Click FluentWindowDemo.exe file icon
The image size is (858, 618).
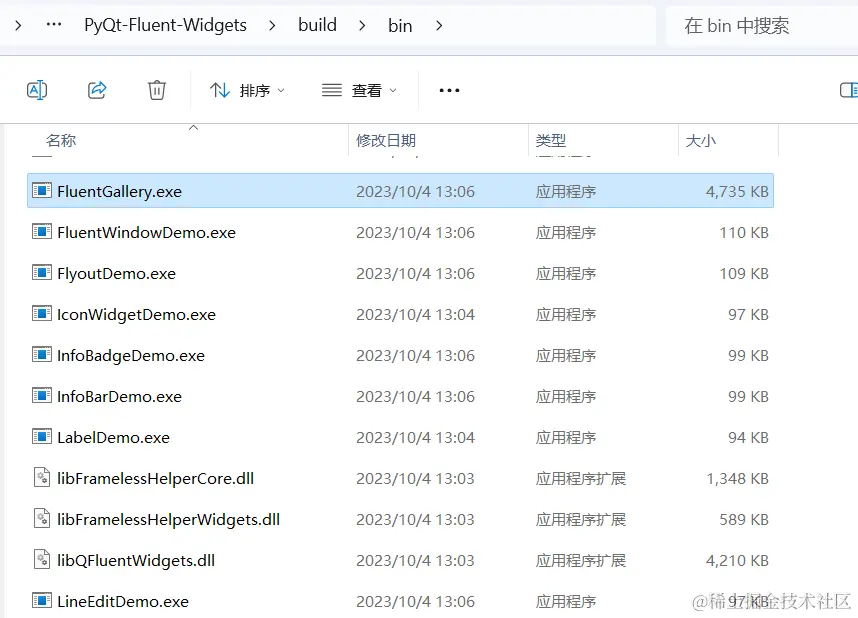click(x=42, y=232)
